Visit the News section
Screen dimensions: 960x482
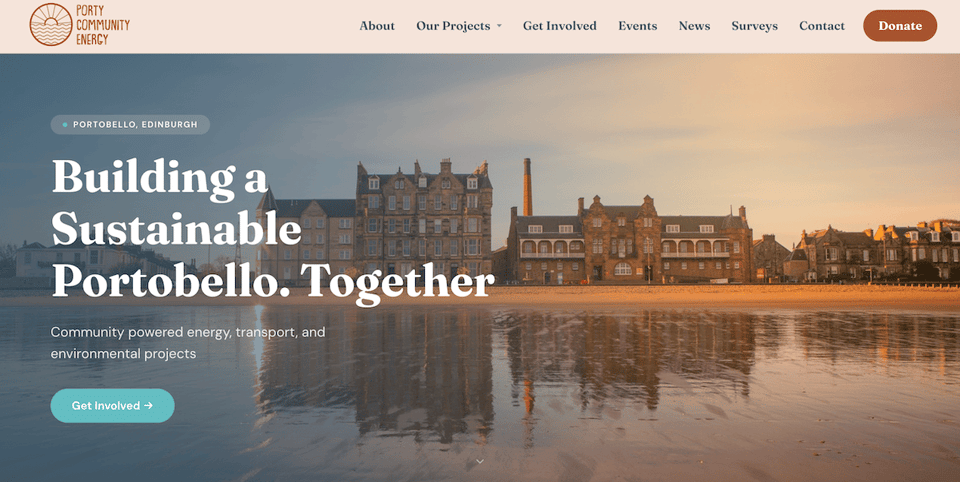click(694, 26)
